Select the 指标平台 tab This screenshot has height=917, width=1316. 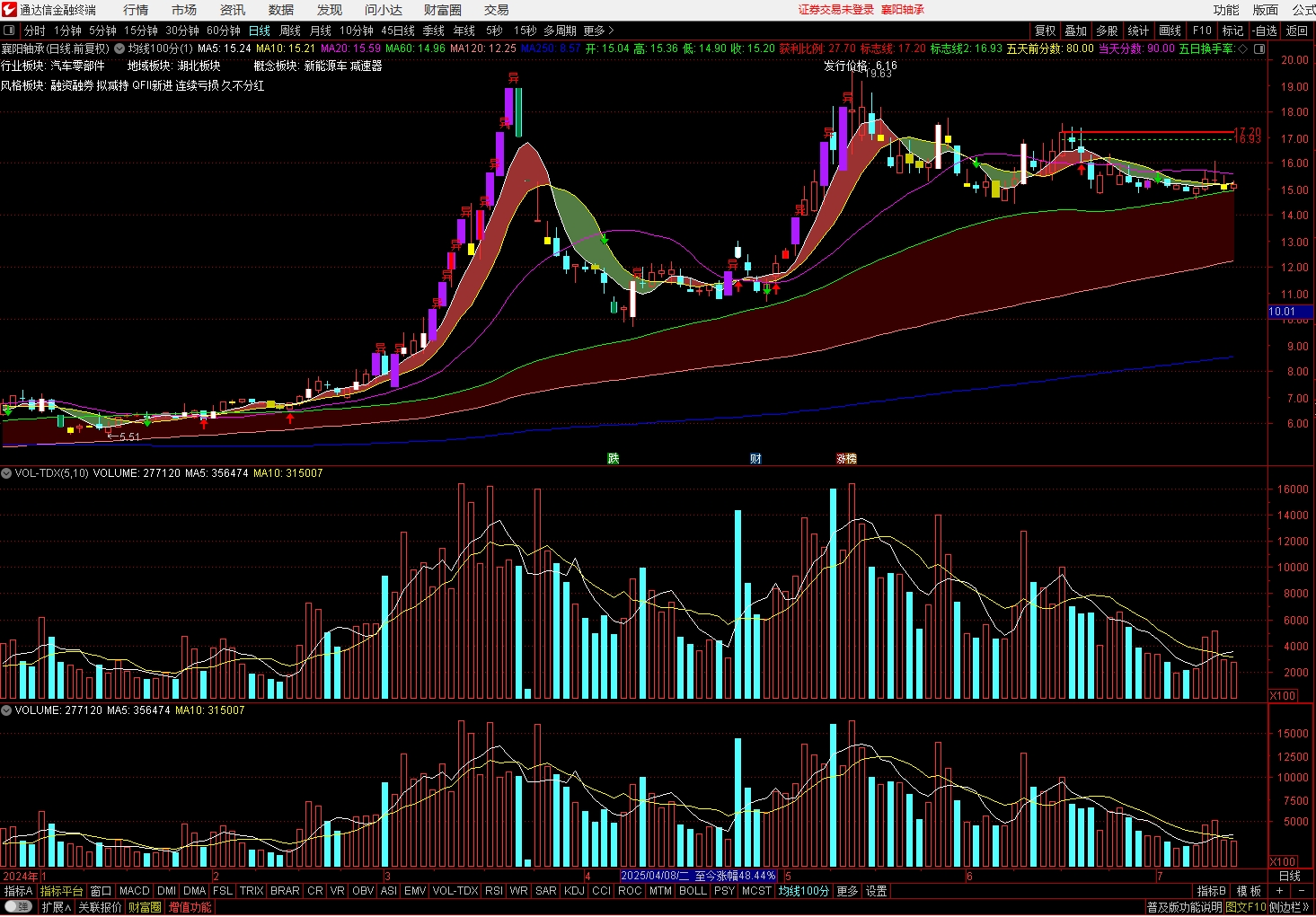point(62,891)
